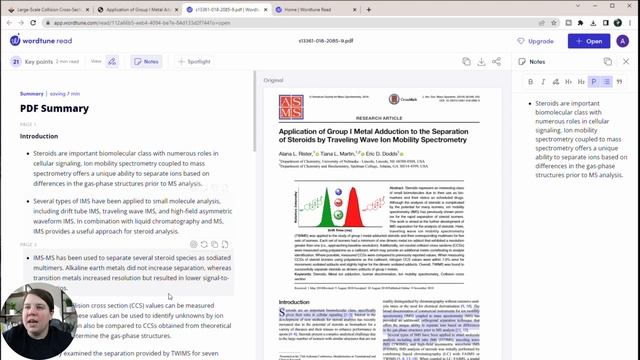Image resolution: width=640 pixels, height=360 pixels.
Task: Click the share page icon in address bar
Action: (542, 23)
